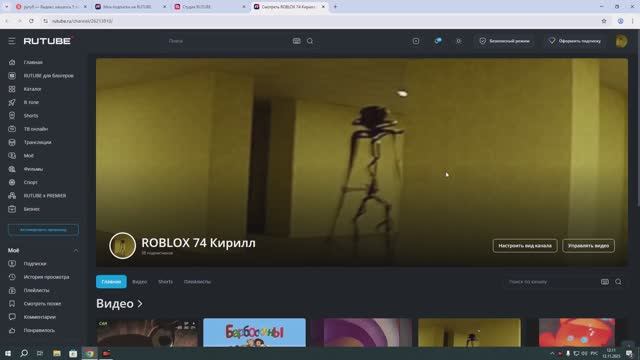Click the top RUTUBE search field
Screen dimensions: 640x360
(229, 41)
